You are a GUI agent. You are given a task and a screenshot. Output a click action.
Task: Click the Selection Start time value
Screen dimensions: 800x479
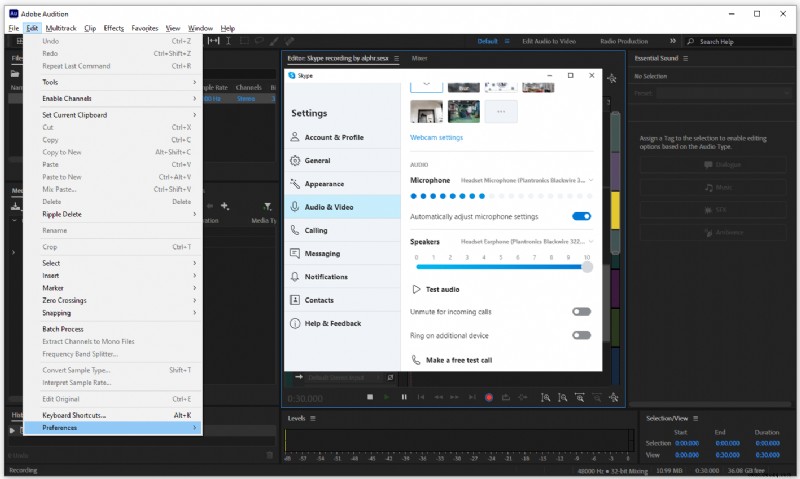(x=687, y=443)
